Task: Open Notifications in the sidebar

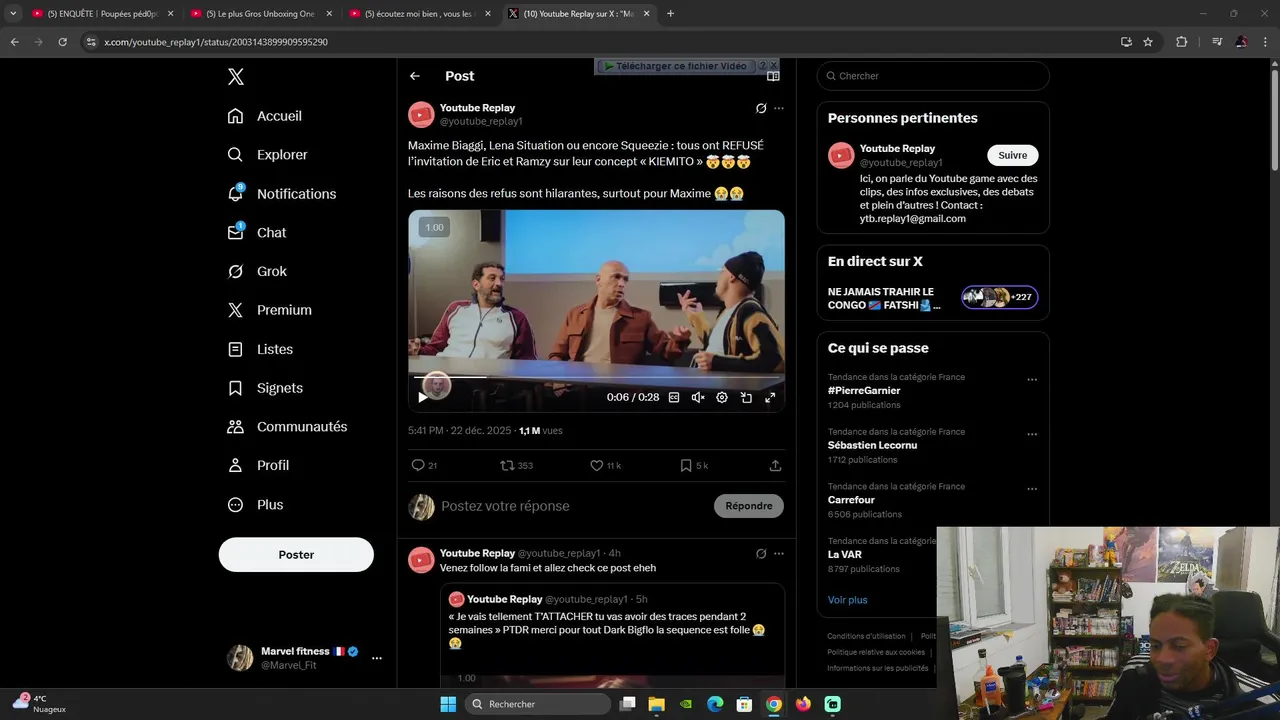Action: click(282, 194)
